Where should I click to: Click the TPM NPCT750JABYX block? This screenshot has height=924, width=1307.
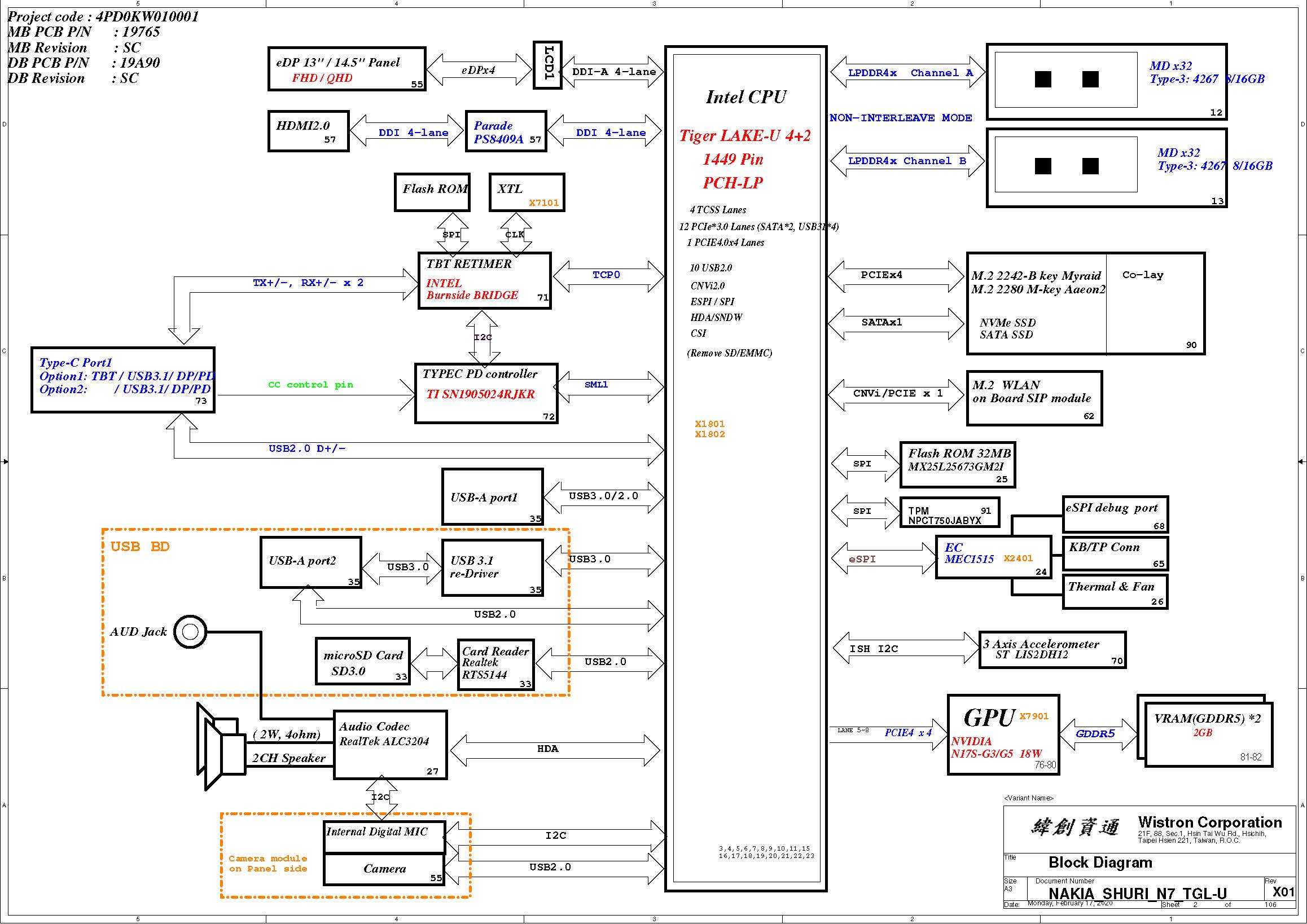point(950,513)
